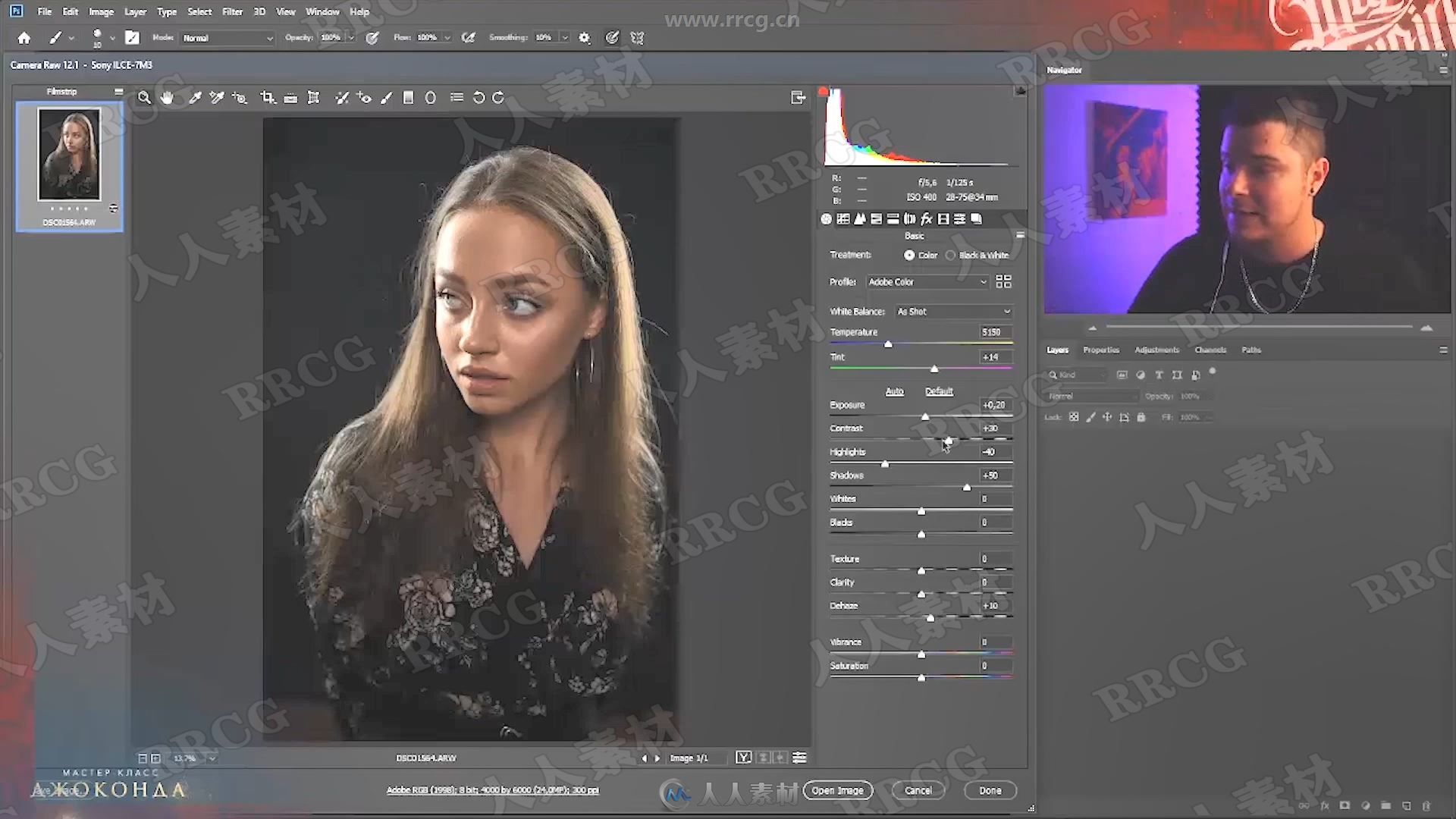Open the Detail panel tab icon
The height and width of the screenshot is (819, 1456).
pyautogui.click(x=859, y=219)
